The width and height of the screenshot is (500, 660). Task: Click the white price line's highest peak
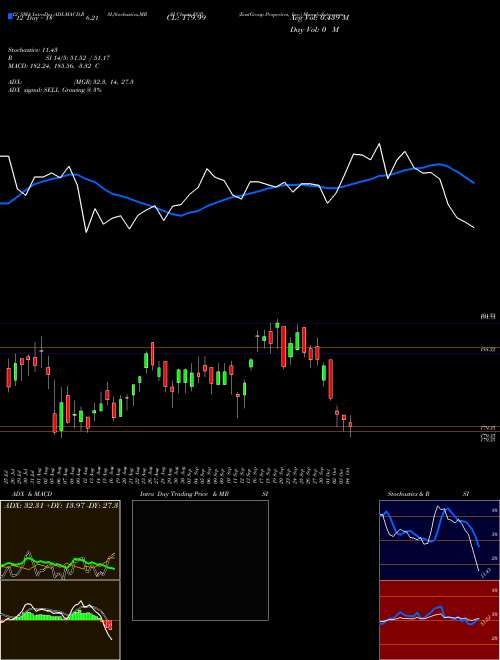(x=380, y=144)
